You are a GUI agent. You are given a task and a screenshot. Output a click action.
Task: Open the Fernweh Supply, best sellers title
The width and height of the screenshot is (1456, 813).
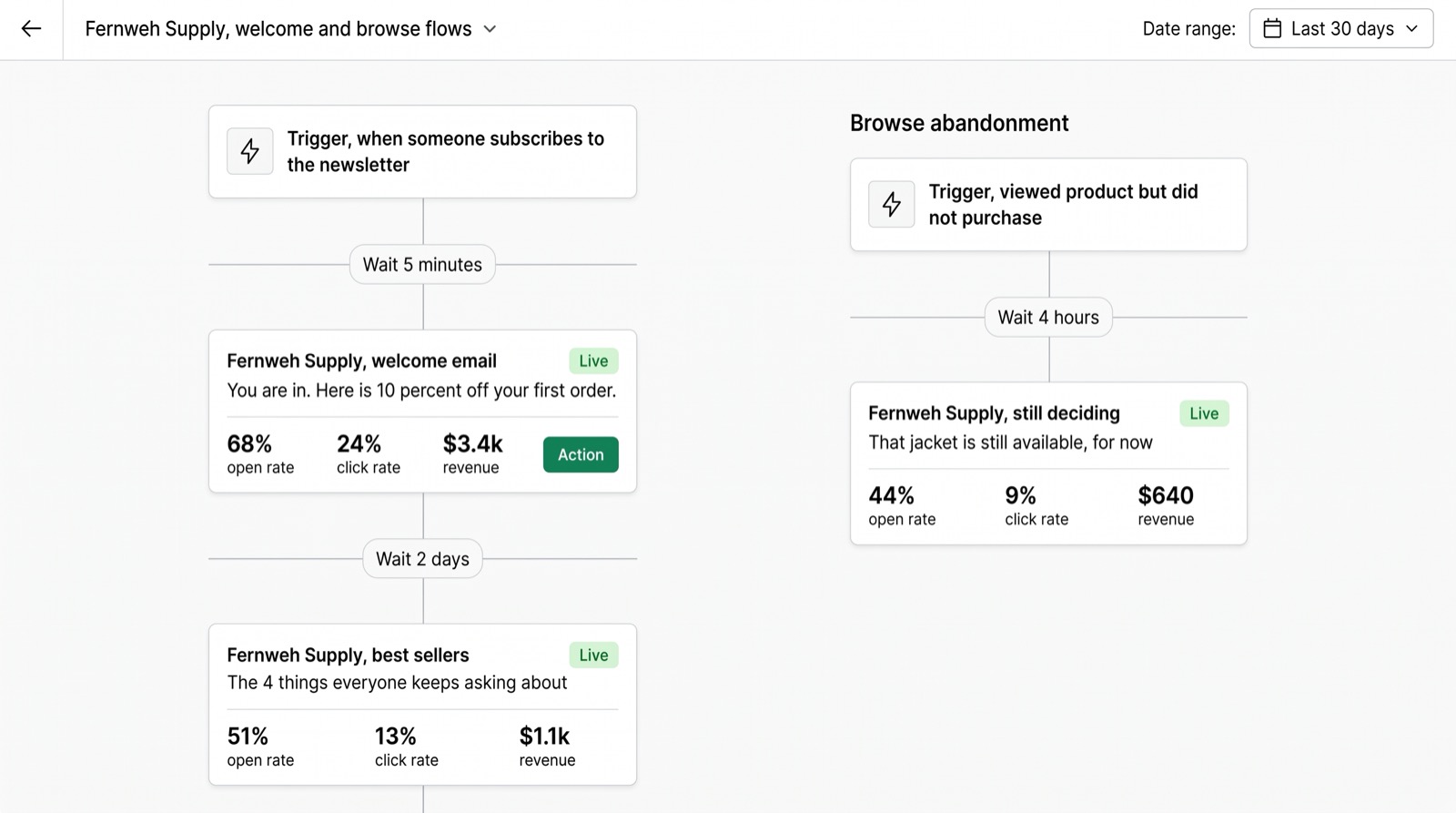(349, 655)
